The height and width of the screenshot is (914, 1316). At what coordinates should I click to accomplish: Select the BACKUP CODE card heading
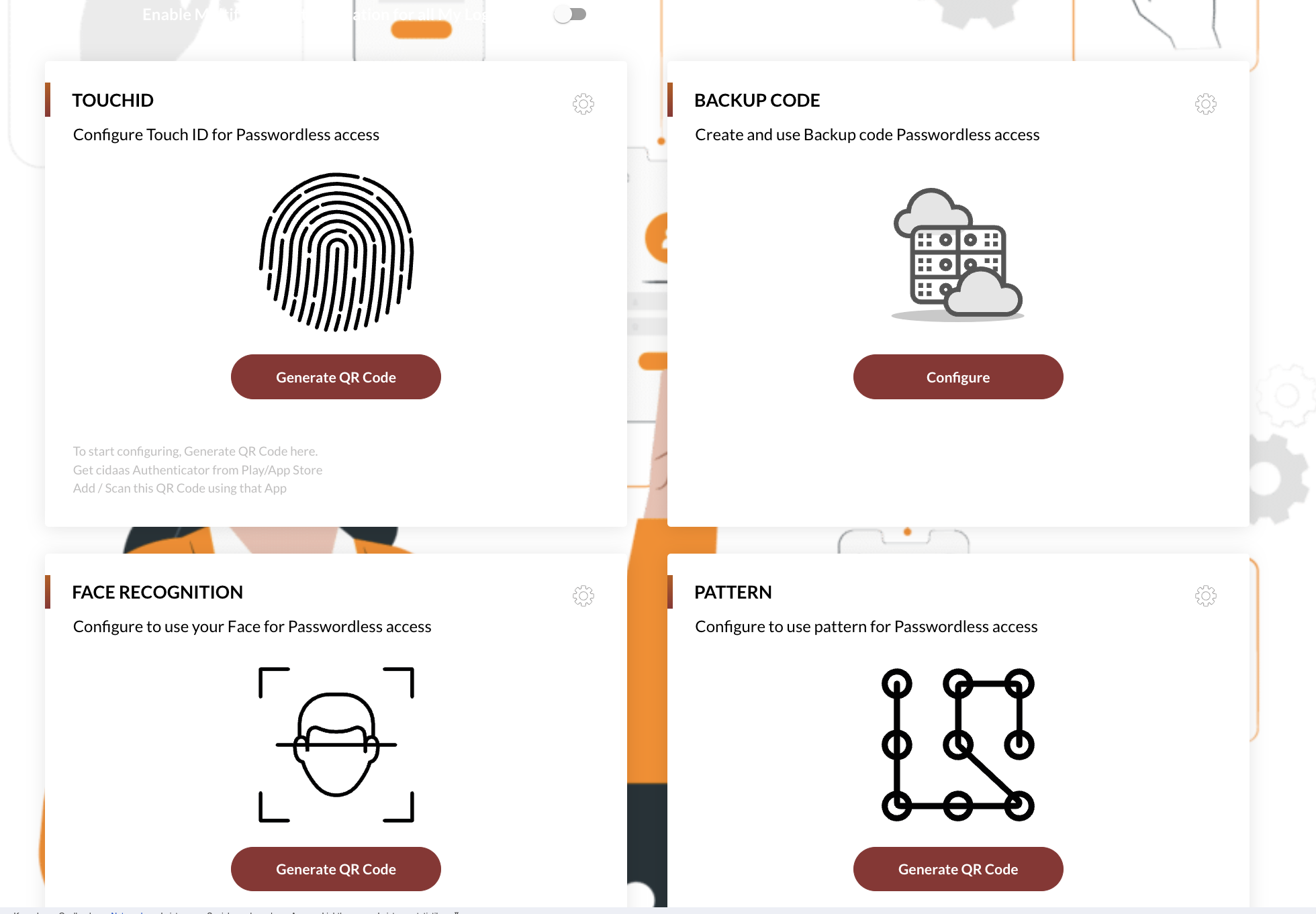[x=757, y=100]
